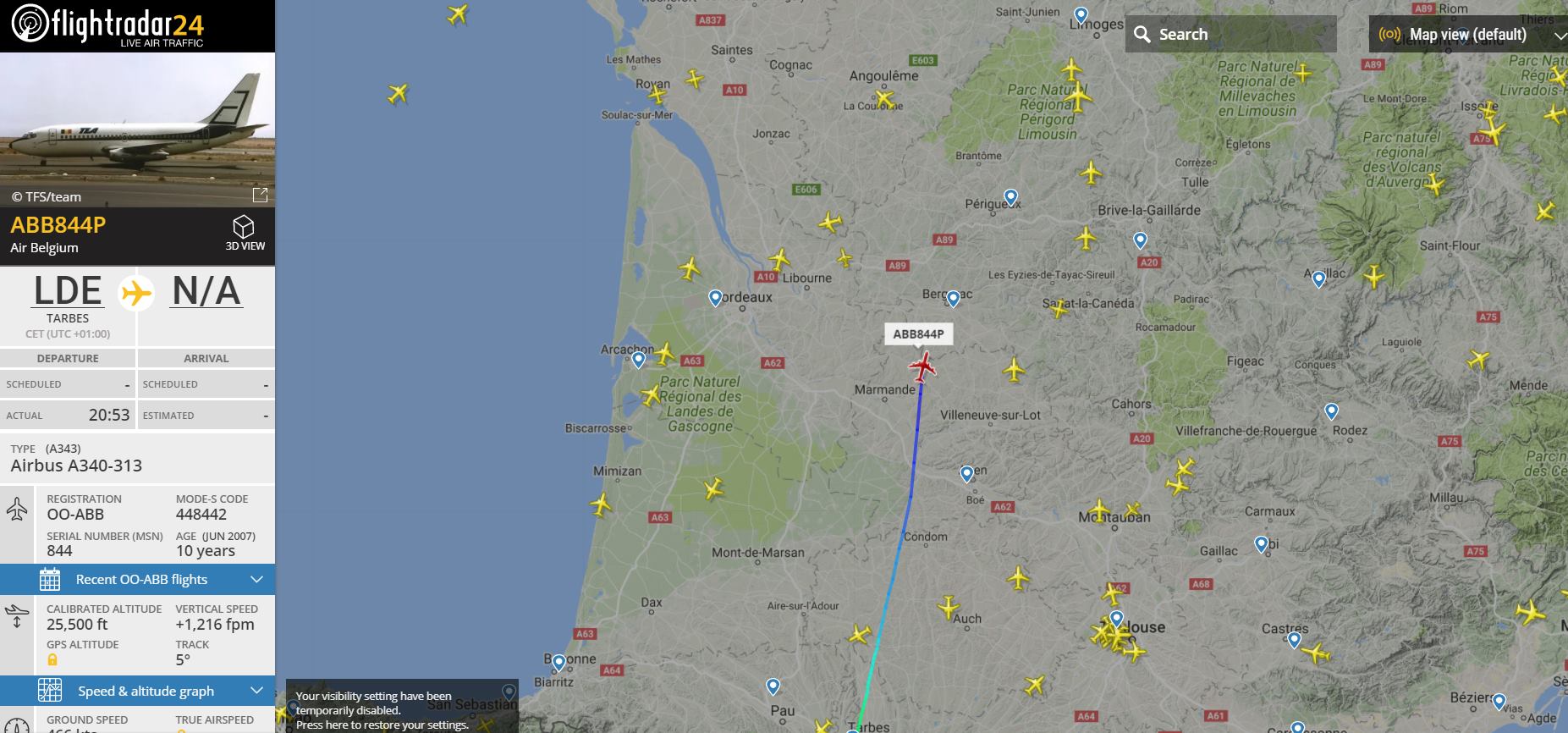Click N/A arrival airport code
1568x733 pixels.
point(206,291)
